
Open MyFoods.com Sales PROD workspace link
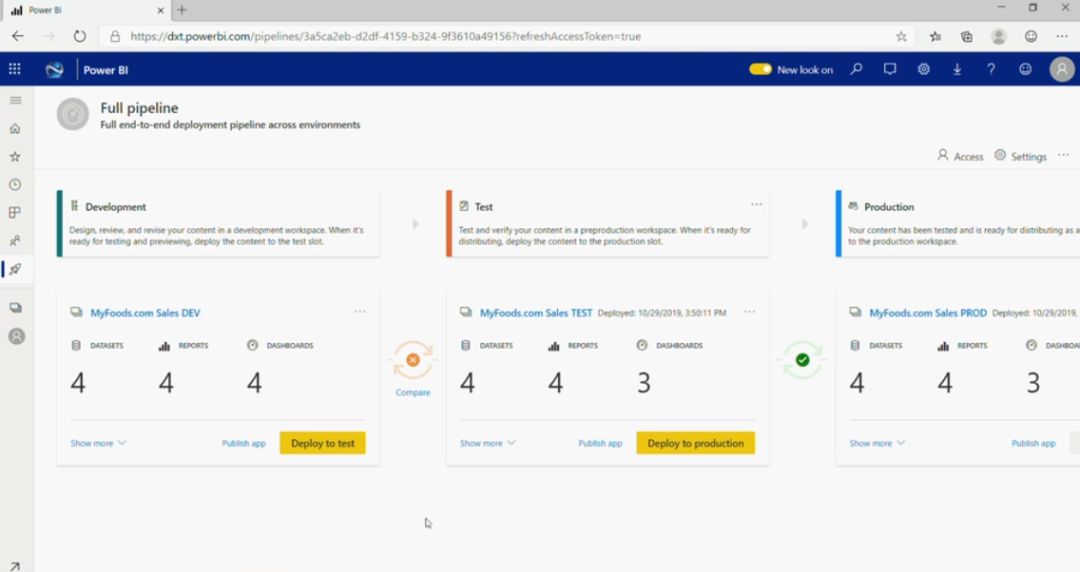click(928, 313)
